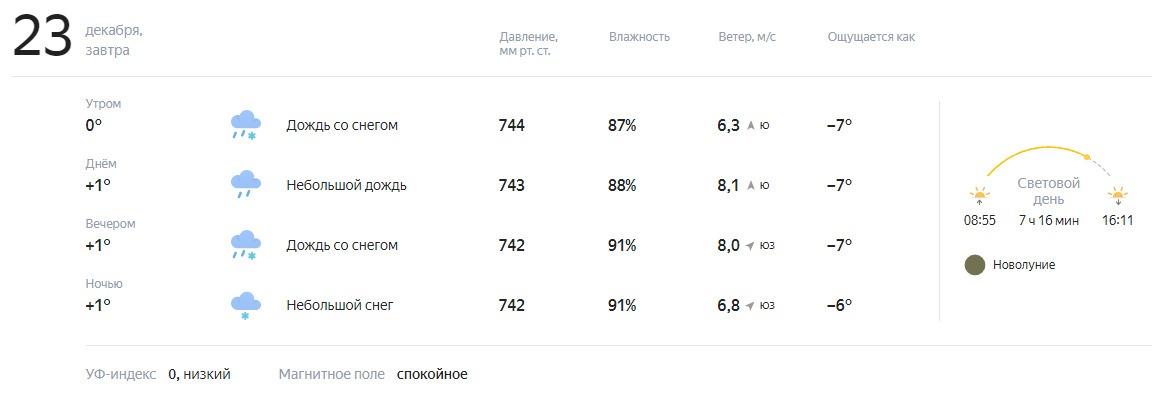1152x396 pixels.
Task: Click the Ветер, м/с column header
Action: [x=746, y=37]
